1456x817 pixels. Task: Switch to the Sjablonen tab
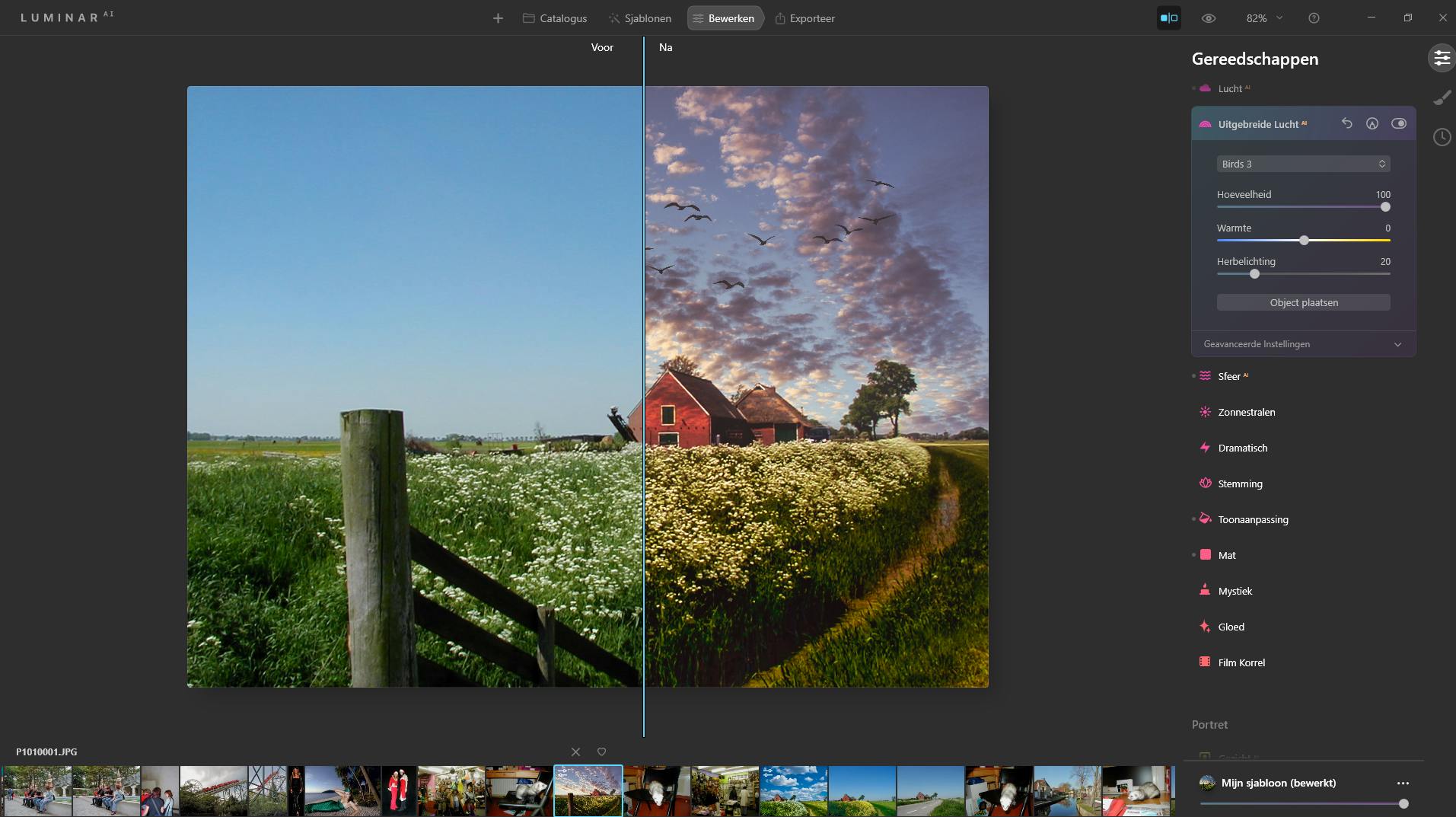(639, 18)
